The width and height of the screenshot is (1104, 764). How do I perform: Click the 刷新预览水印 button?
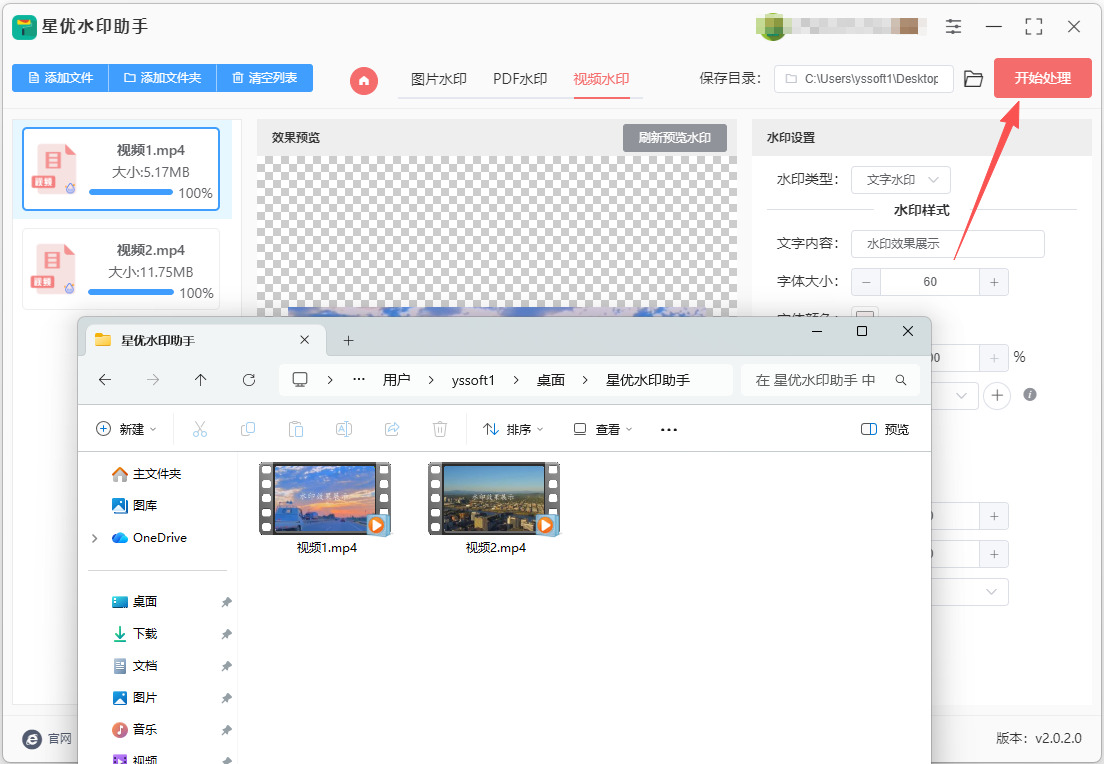675,138
